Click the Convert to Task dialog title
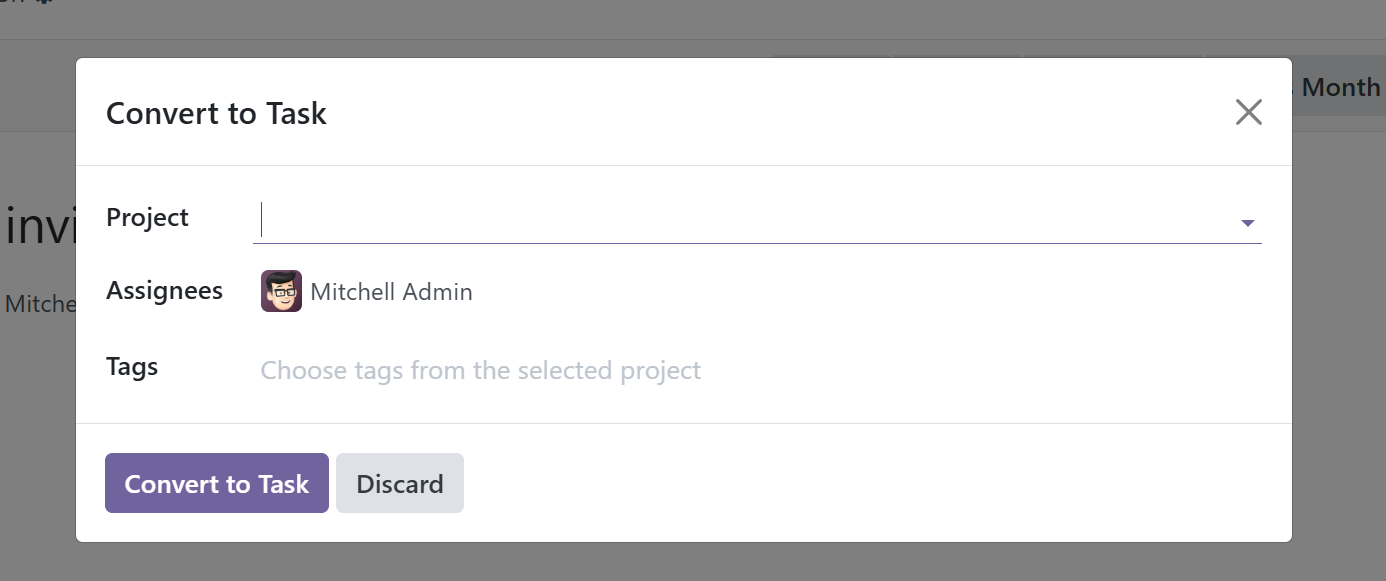This screenshot has width=1386, height=581. pos(216,113)
